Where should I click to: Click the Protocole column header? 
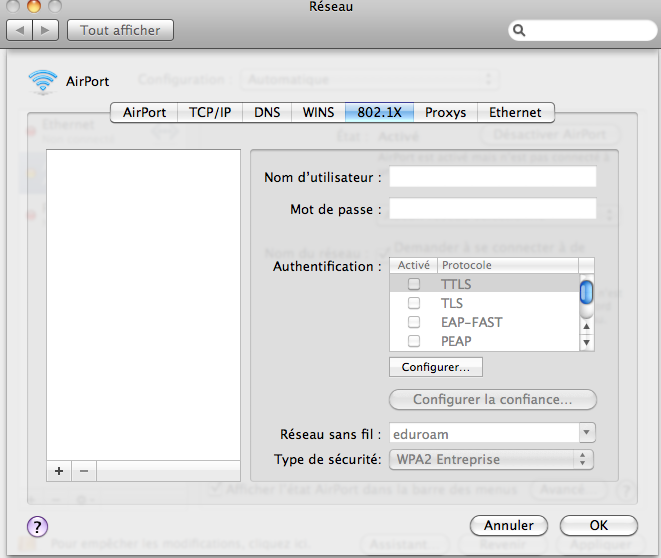pyautogui.click(x=508, y=266)
